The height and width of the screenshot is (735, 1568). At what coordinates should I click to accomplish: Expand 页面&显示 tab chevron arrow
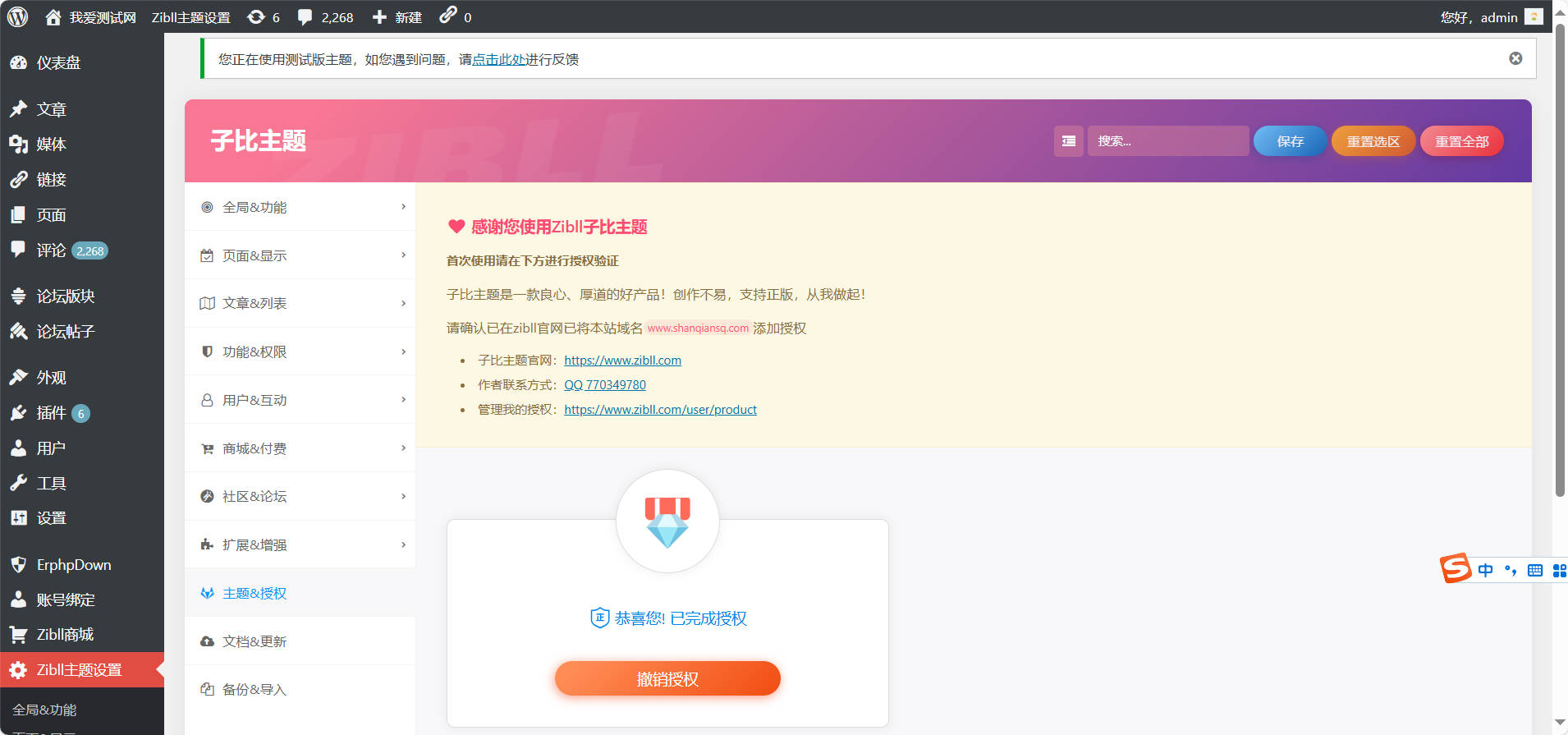pos(403,255)
